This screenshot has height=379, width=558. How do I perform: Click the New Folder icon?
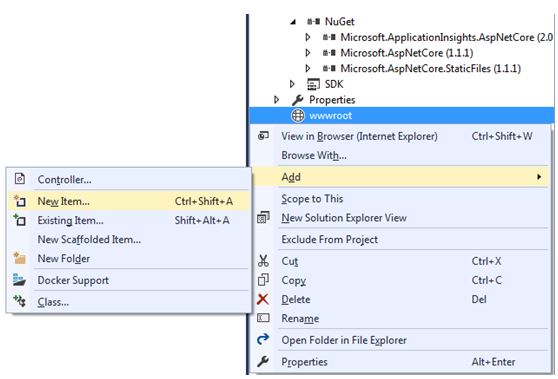point(19,258)
